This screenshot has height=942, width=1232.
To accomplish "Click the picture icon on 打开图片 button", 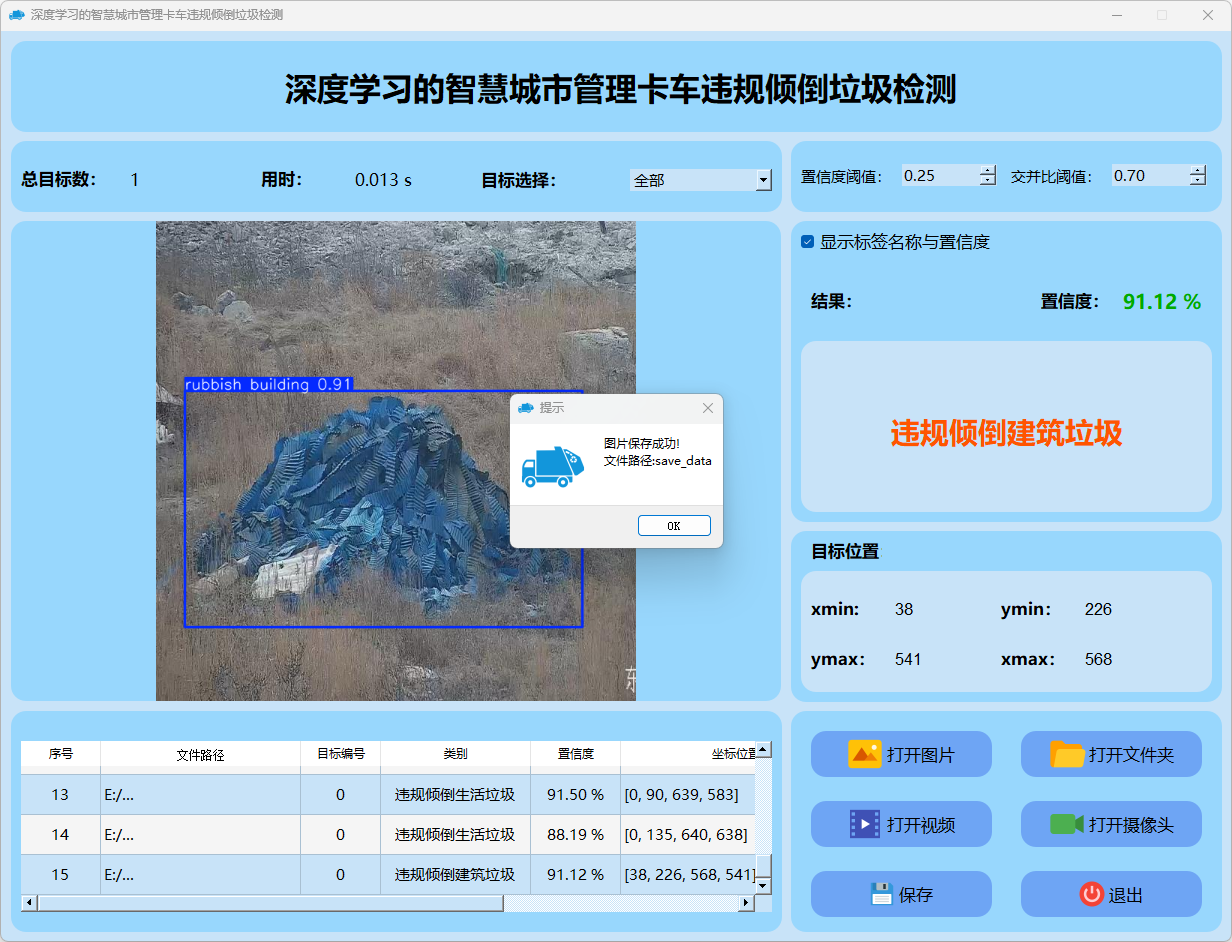I will [x=864, y=754].
